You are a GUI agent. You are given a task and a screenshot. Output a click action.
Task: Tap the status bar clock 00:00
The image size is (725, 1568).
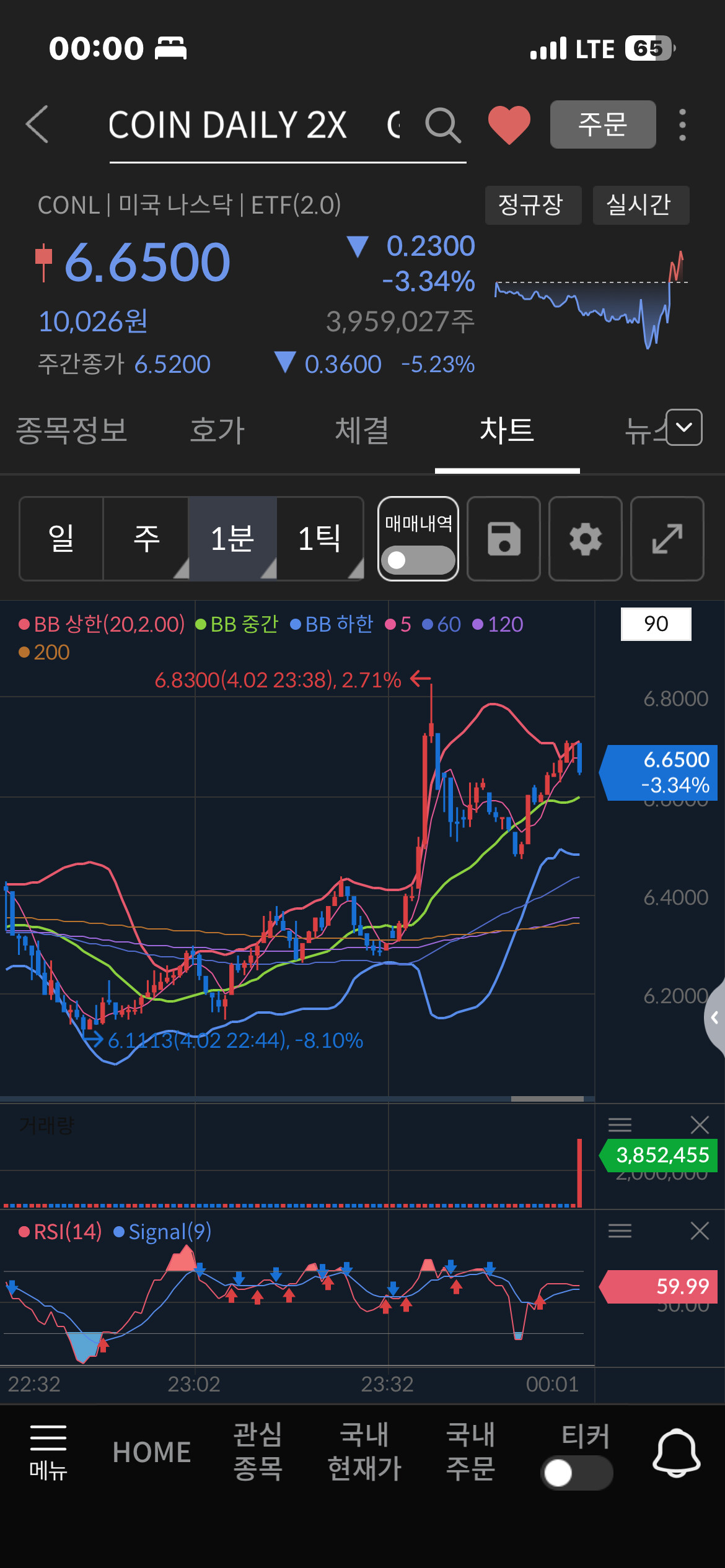tap(97, 48)
